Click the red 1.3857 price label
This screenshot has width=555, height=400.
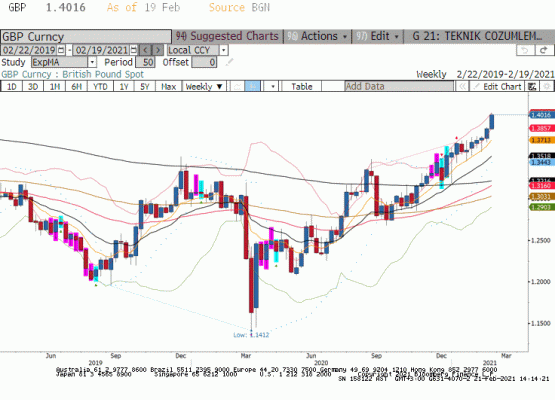(542, 128)
